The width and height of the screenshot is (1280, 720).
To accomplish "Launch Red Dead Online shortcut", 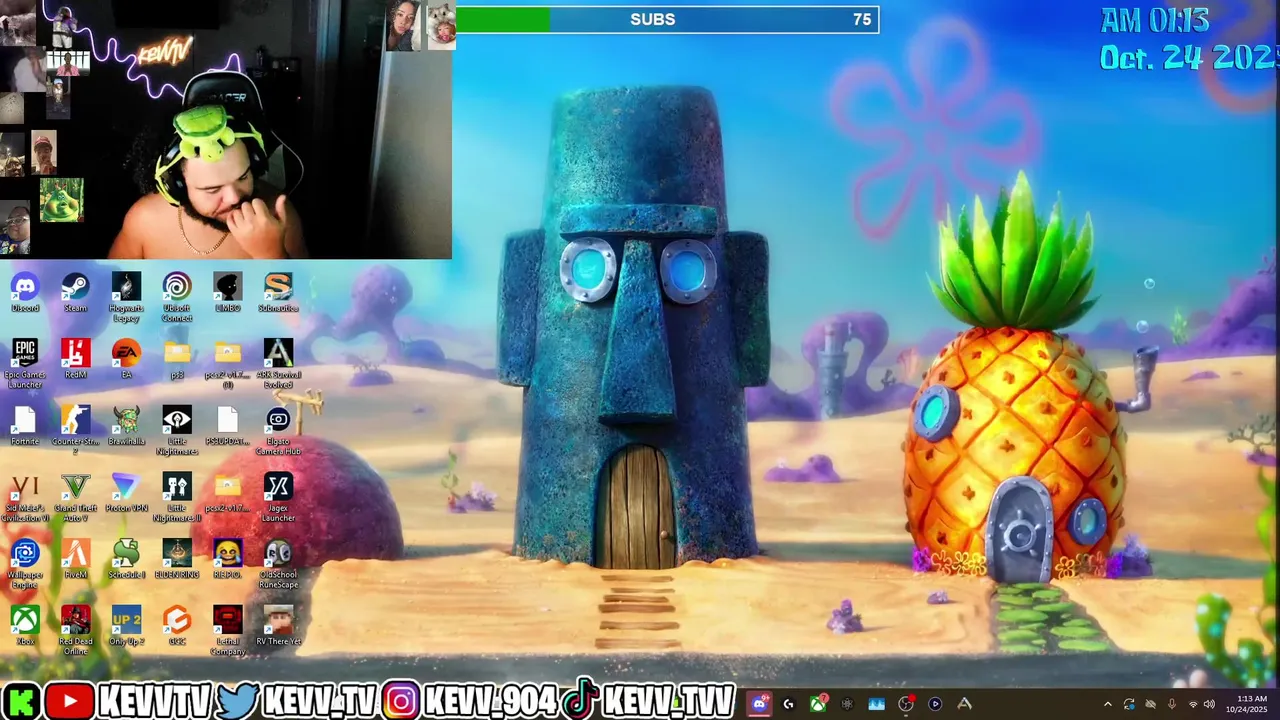I will [x=75, y=631].
